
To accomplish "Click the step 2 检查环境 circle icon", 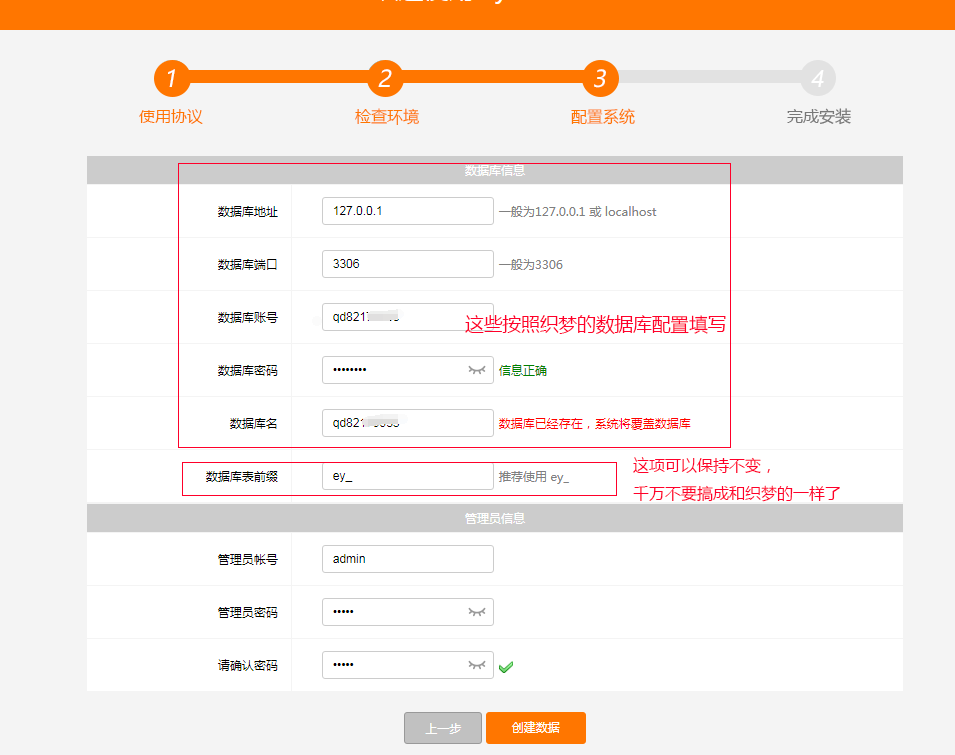I will click(x=388, y=77).
